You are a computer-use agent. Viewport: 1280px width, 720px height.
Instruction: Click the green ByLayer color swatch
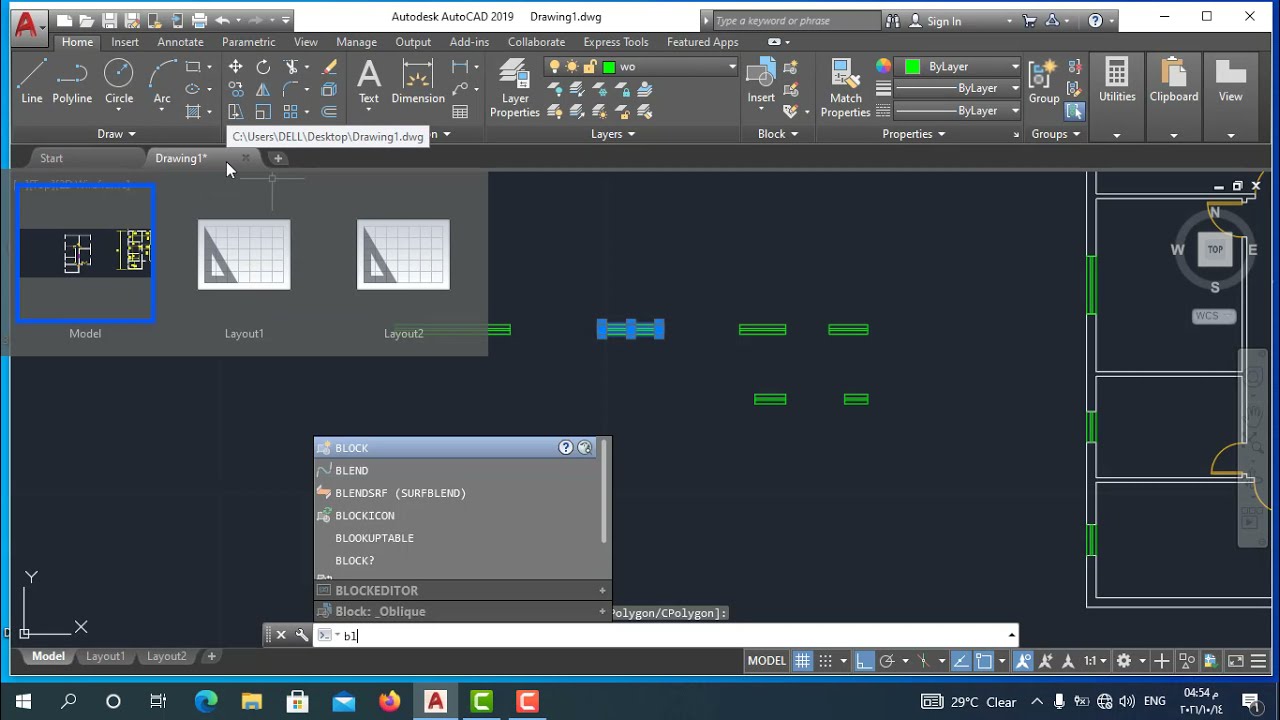point(912,67)
